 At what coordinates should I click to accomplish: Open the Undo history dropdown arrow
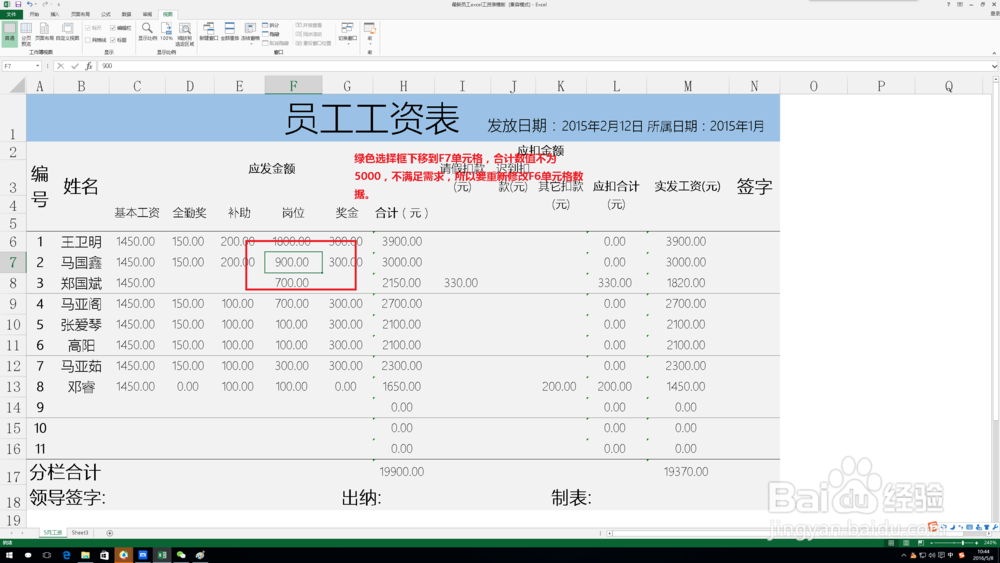[35, 4]
